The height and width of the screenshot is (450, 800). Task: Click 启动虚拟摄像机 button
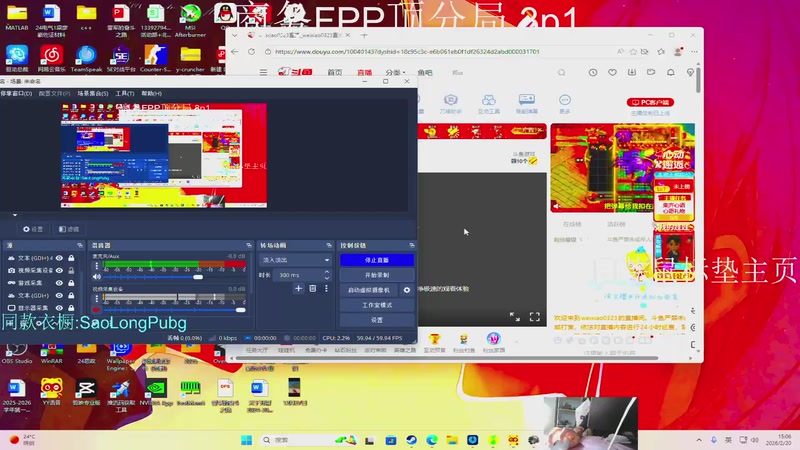[x=369, y=290]
